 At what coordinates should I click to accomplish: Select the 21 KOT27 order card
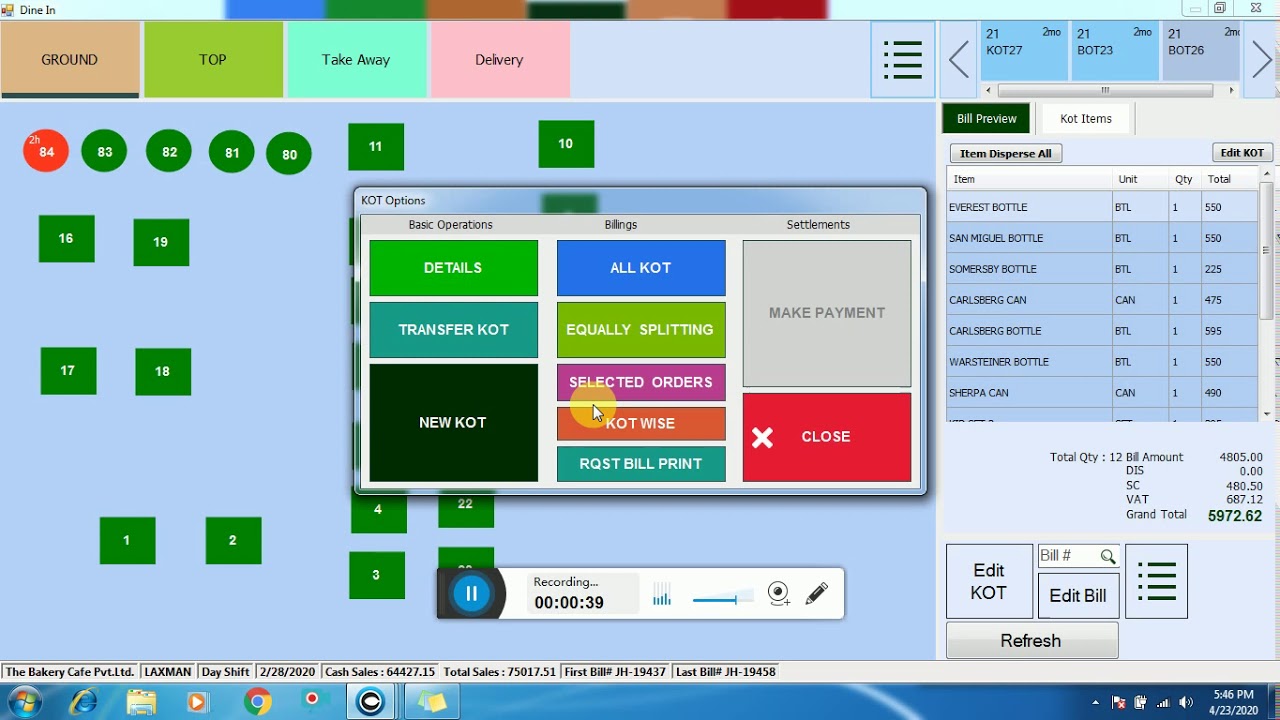pos(1024,52)
